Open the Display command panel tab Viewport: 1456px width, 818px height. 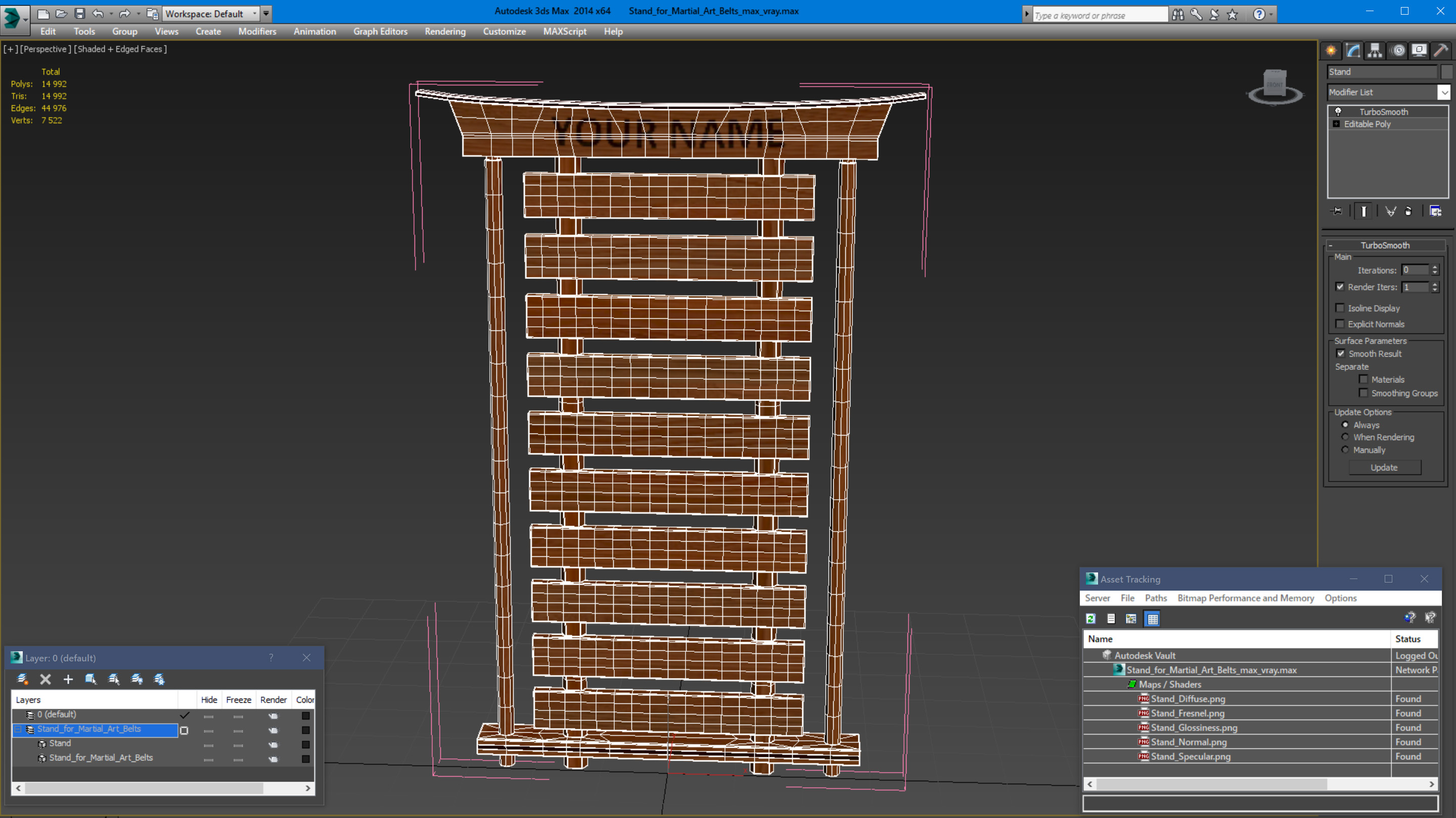(x=1419, y=51)
